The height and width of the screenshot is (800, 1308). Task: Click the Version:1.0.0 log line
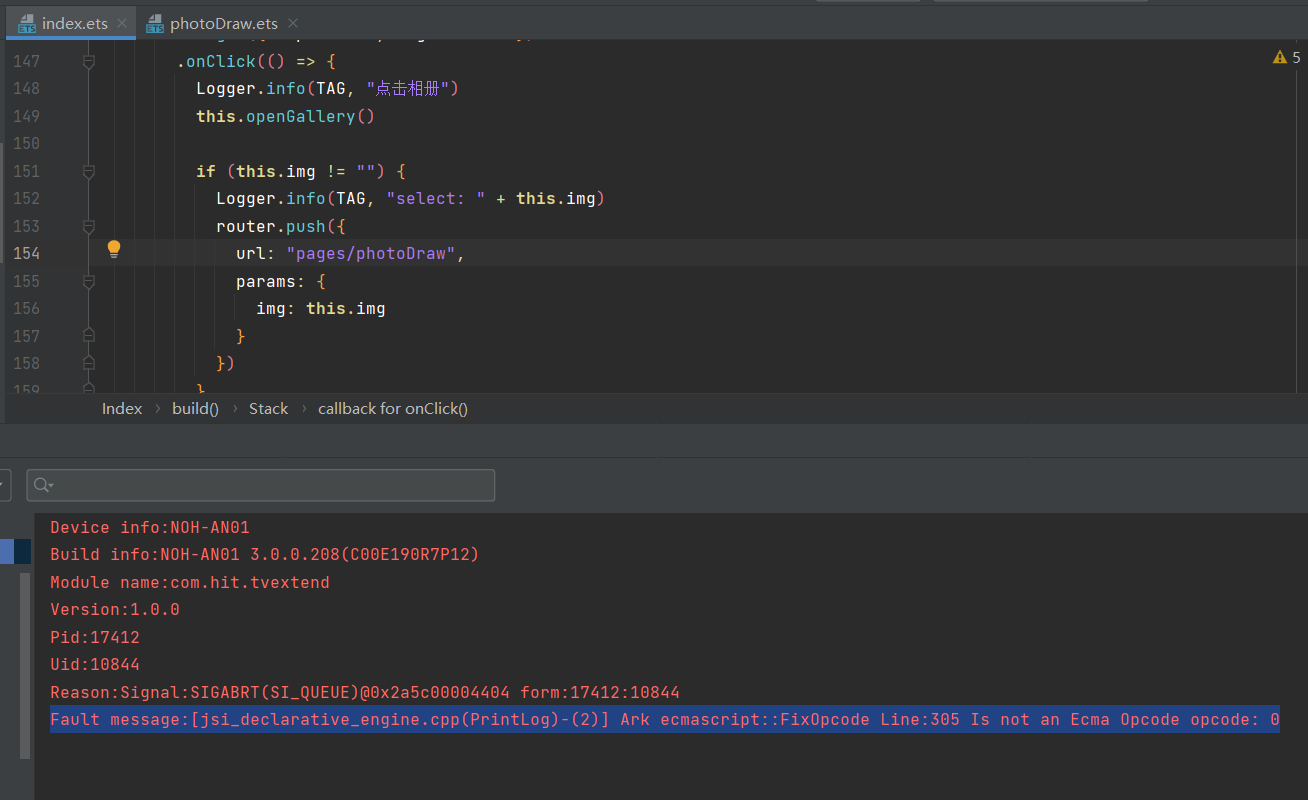pyautogui.click(x=115, y=609)
